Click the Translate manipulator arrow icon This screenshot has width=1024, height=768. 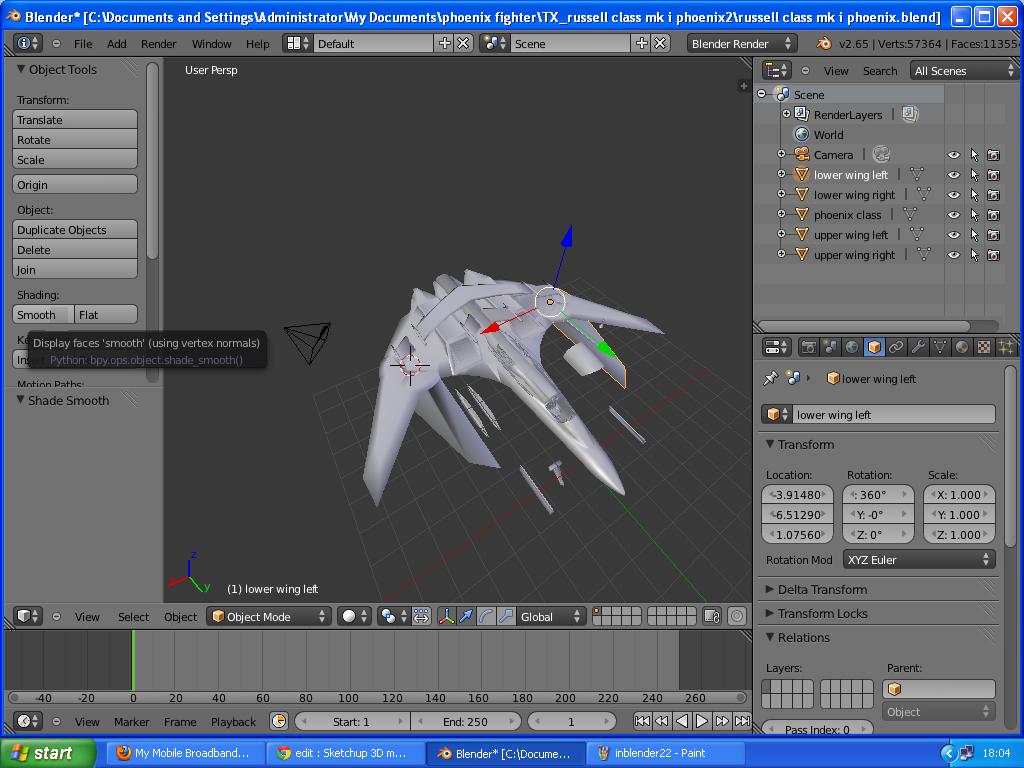[x=466, y=617]
